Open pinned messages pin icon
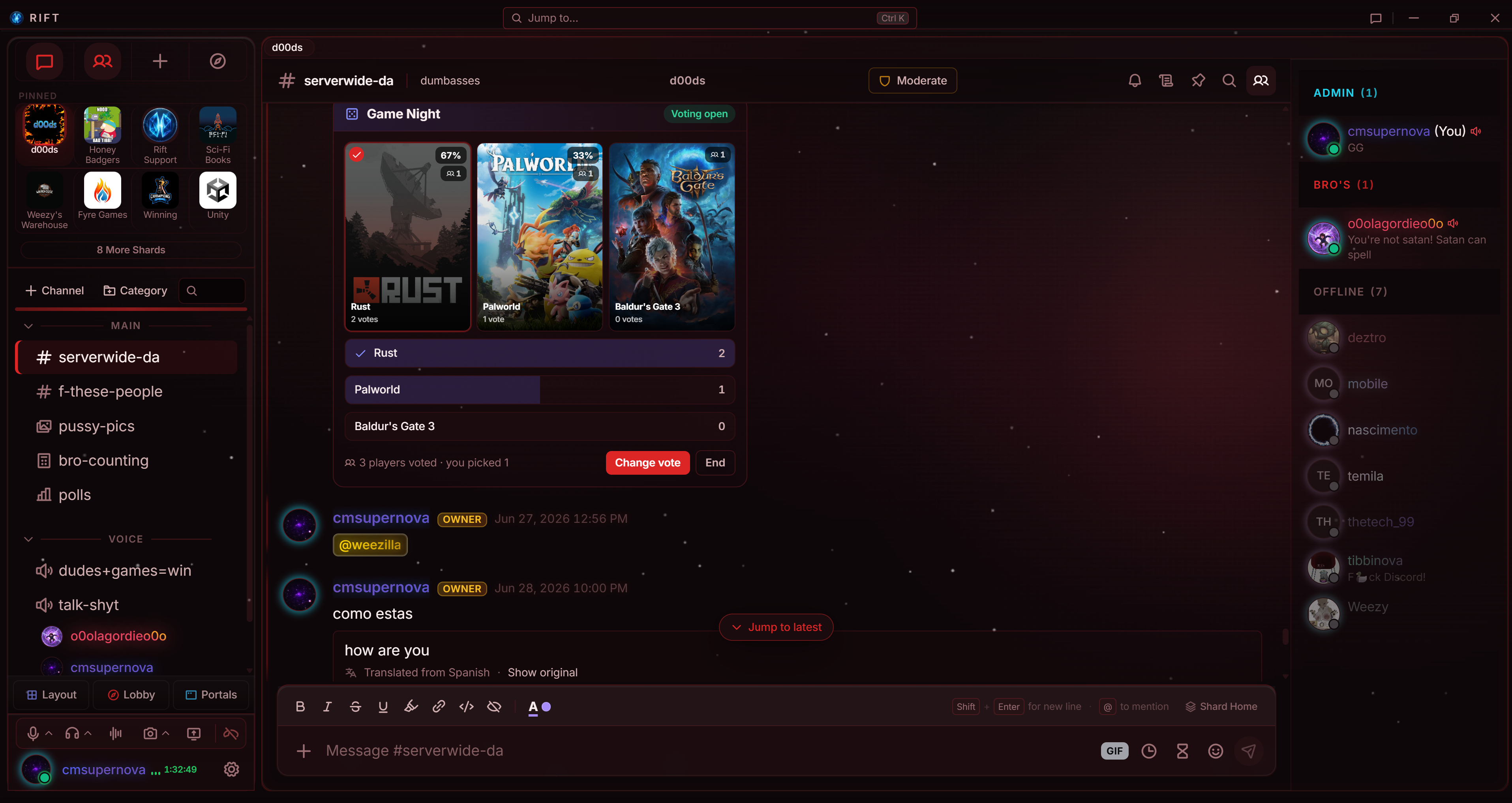1512x803 pixels. pos(1198,80)
